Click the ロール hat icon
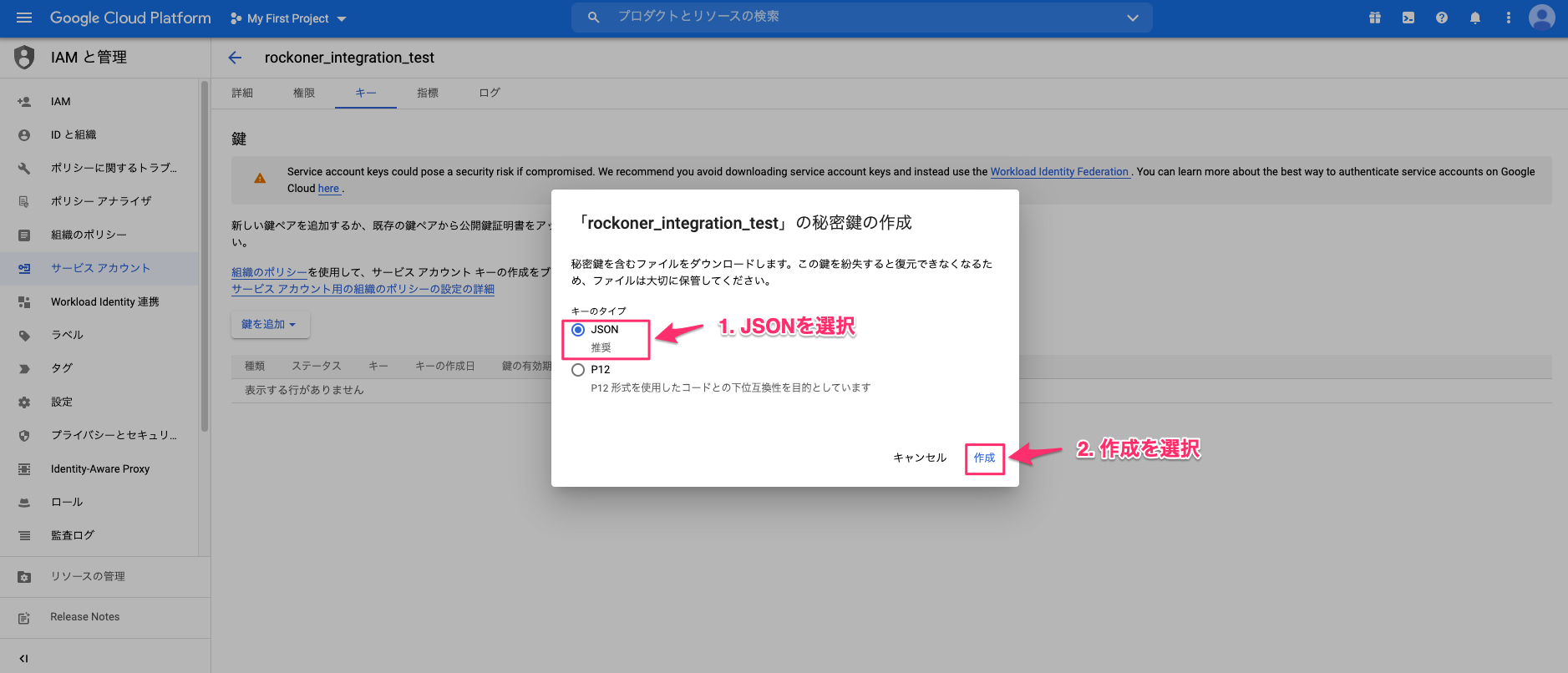 pos(24,502)
